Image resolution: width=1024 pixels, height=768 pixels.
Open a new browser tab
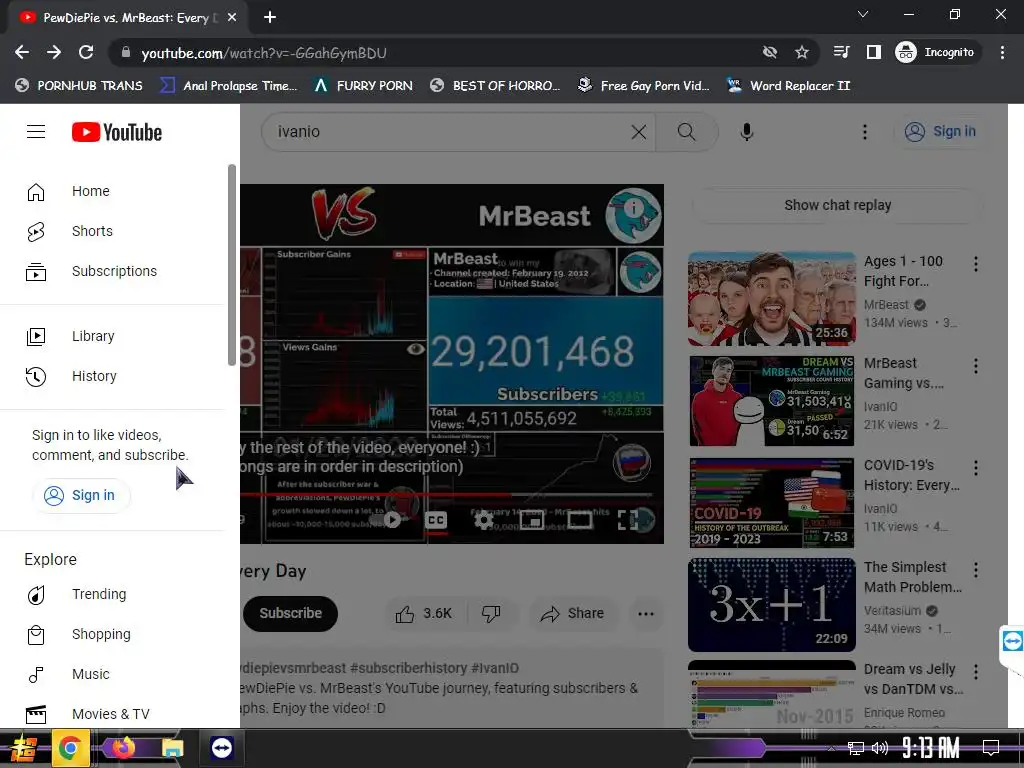270,17
